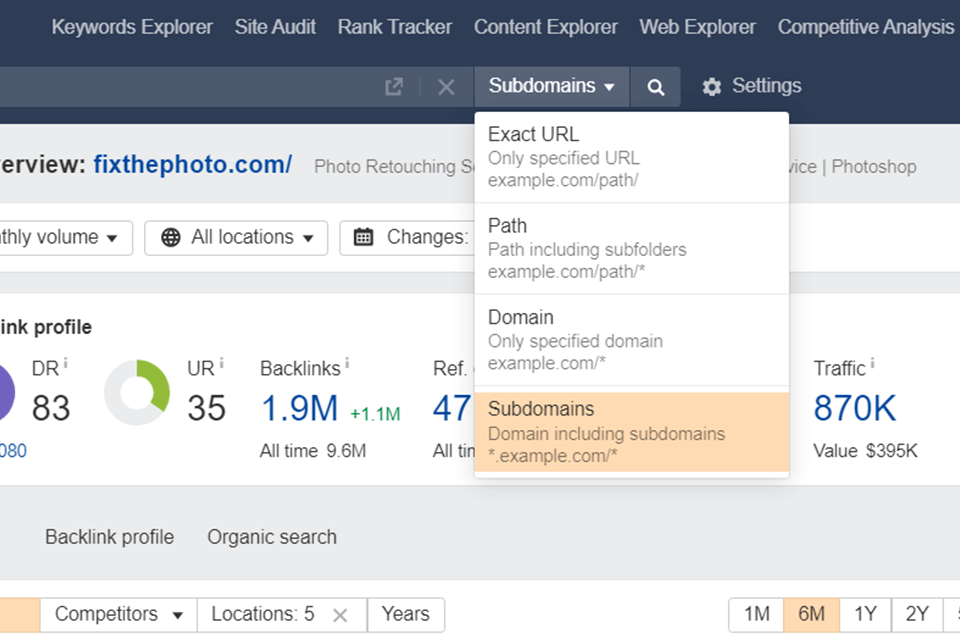This screenshot has height=640, width=960.
Task: Select the 1Y time range
Action: point(865,614)
